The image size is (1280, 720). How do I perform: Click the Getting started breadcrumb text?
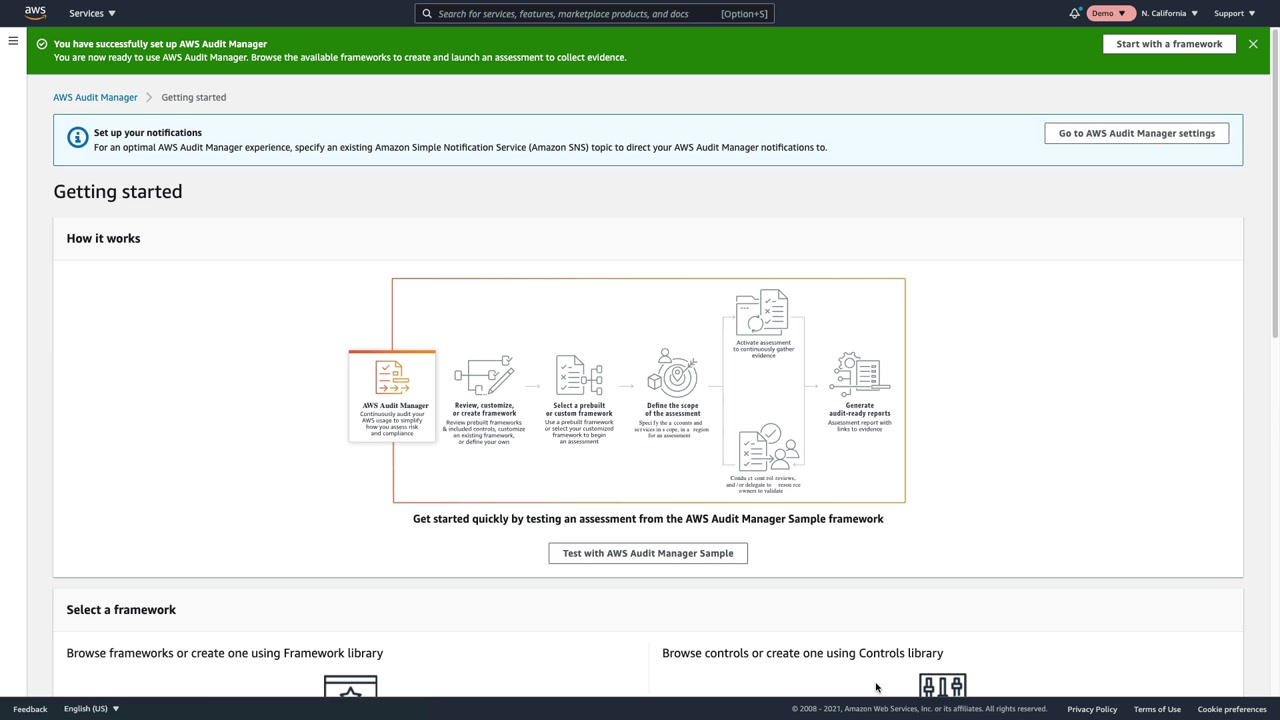click(194, 97)
